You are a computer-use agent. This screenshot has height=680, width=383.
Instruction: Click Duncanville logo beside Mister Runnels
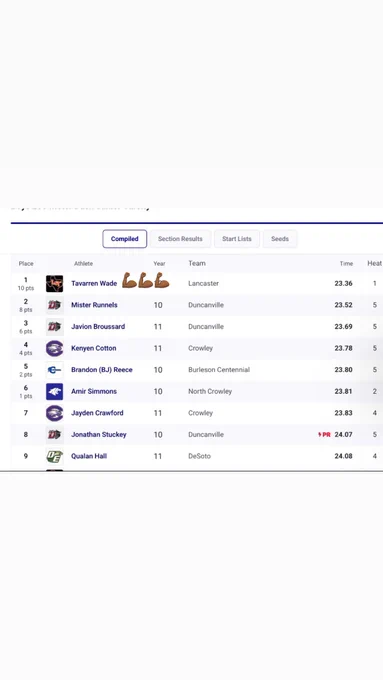point(55,305)
